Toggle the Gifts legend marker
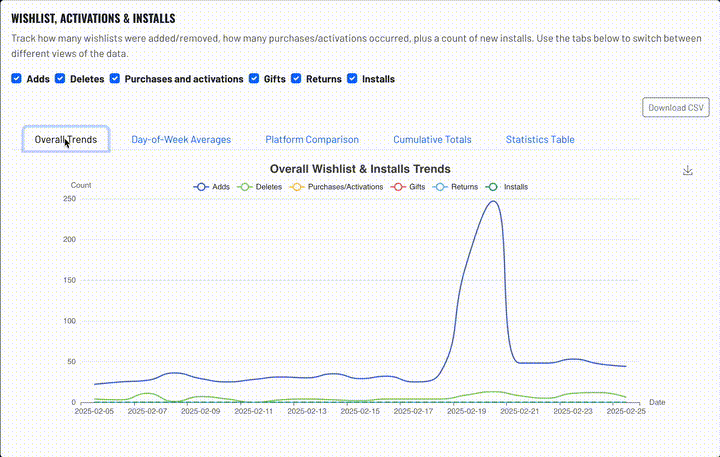Image resolution: width=720 pixels, height=457 pixels. [399, 187]
